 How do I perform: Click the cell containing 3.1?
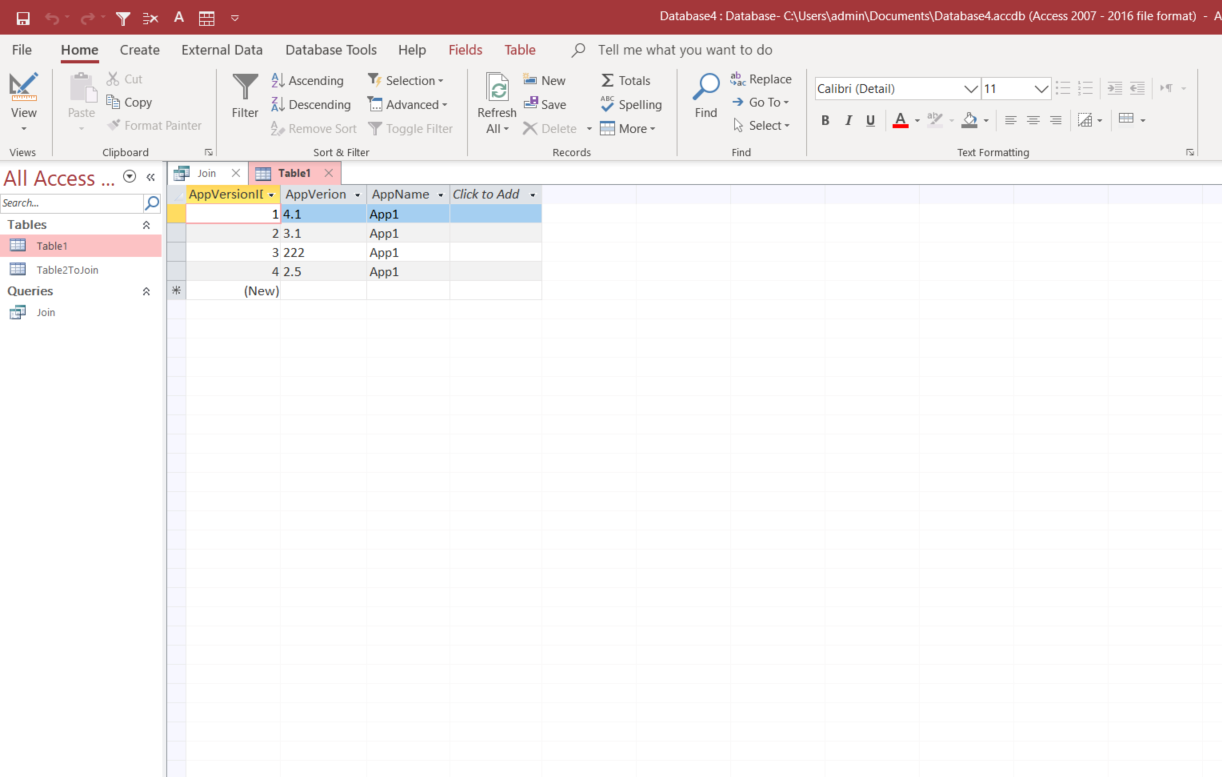pos(323,234)
